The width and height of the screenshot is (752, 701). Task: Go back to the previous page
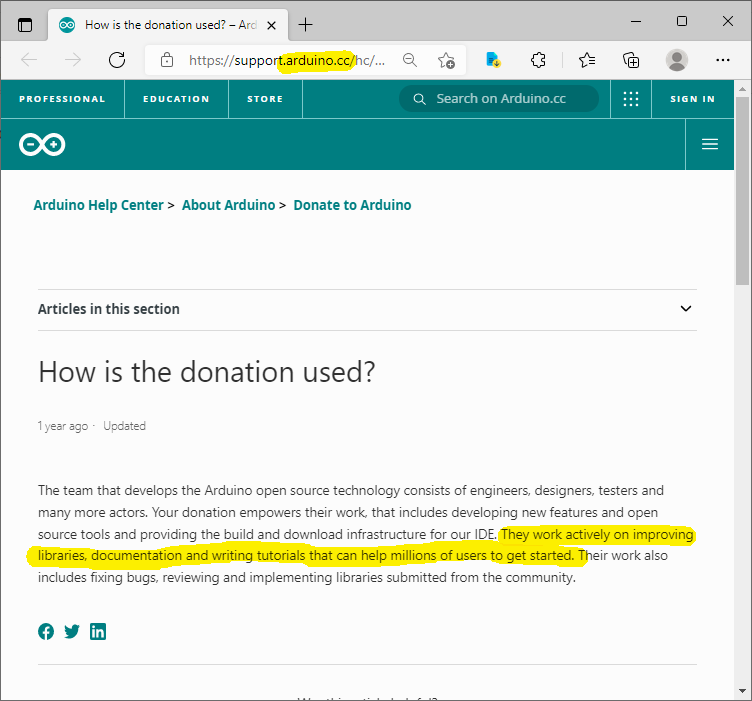29,60
